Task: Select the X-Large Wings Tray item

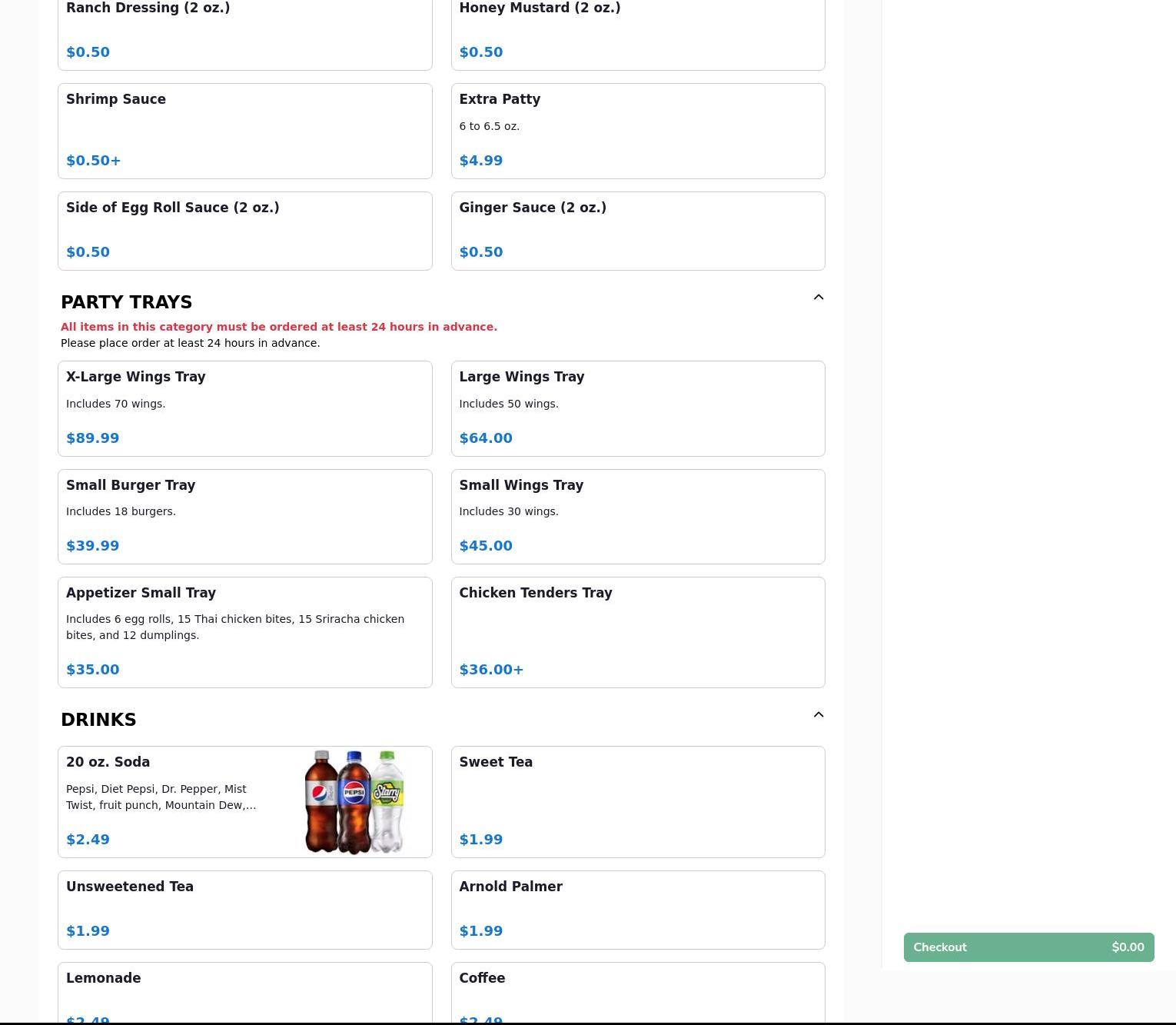Action: pyautogui.click(x=244, y=408)
